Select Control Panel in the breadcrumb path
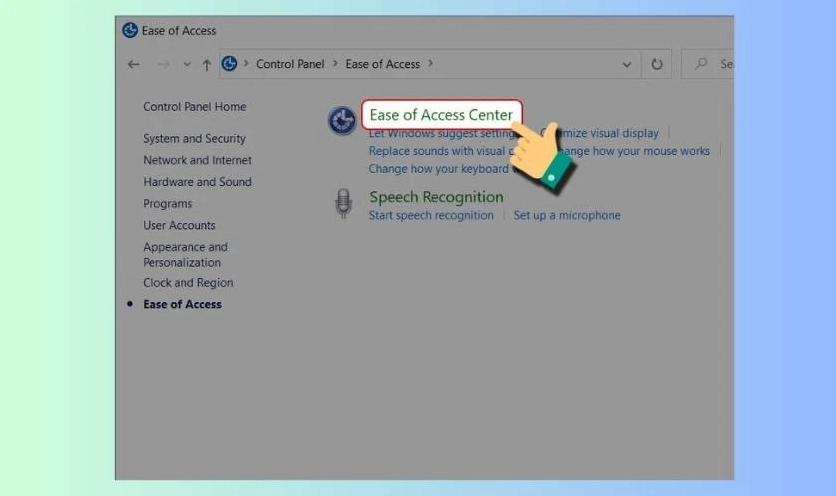 pos(290,64)
